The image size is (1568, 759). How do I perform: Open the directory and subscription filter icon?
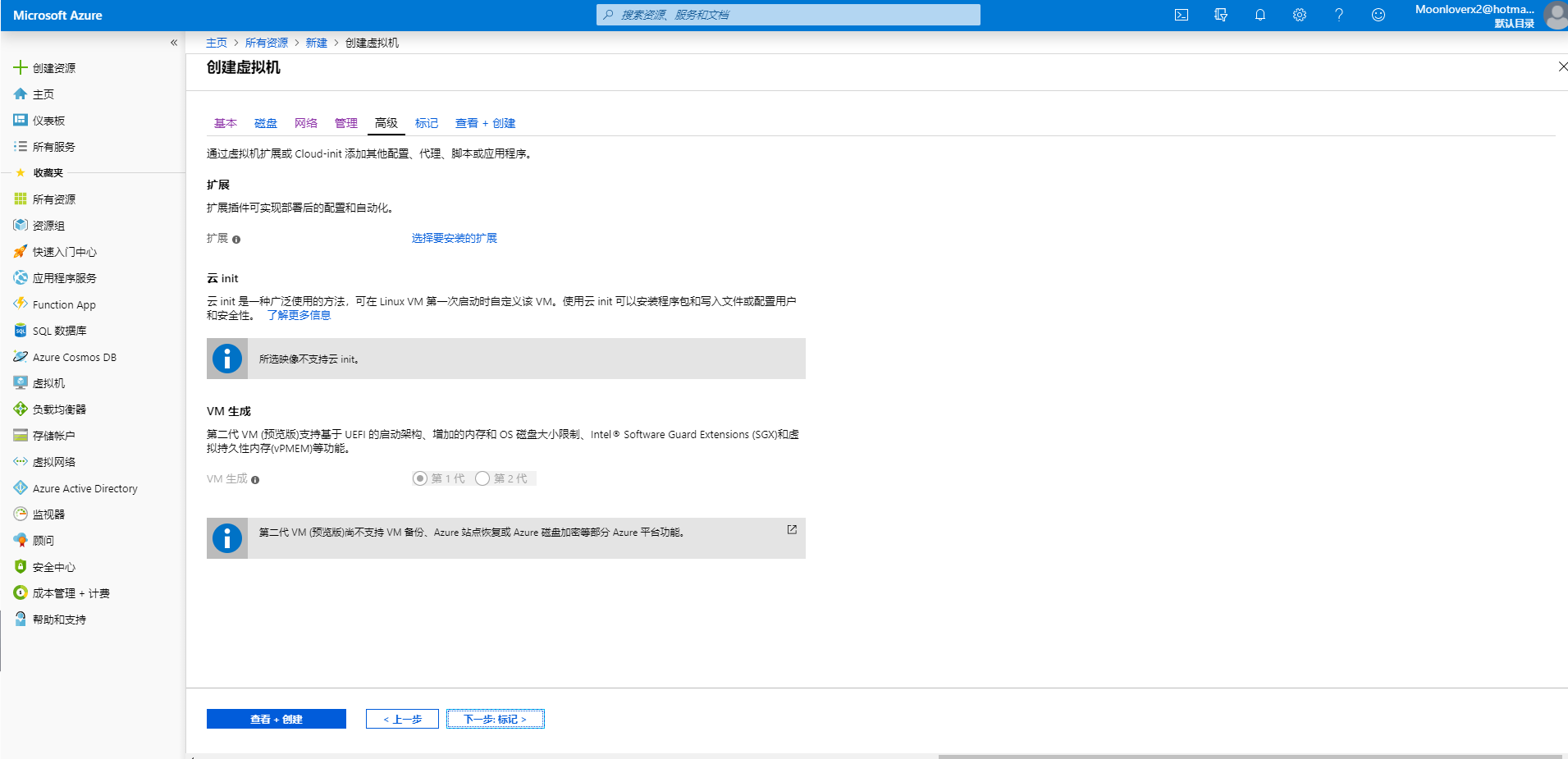1221,15
